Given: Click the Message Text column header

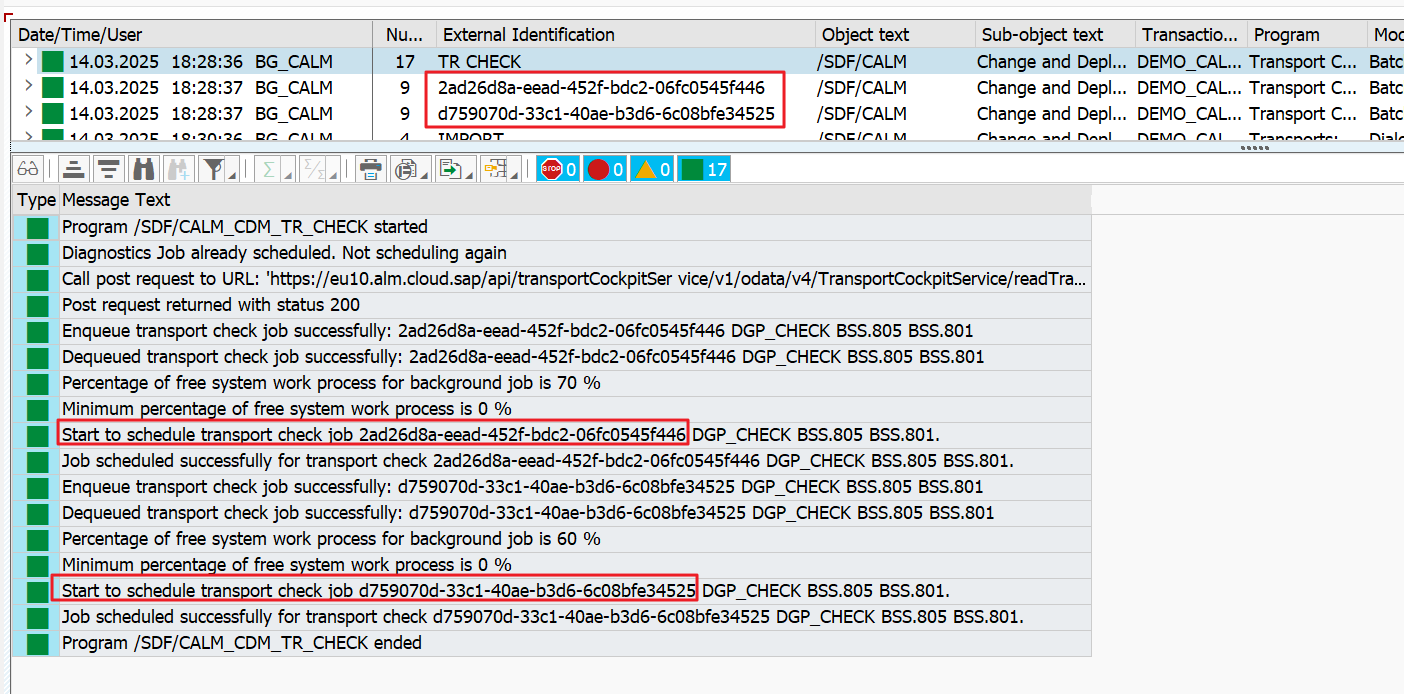Looking at the screenshot, I should click(116, 200).
